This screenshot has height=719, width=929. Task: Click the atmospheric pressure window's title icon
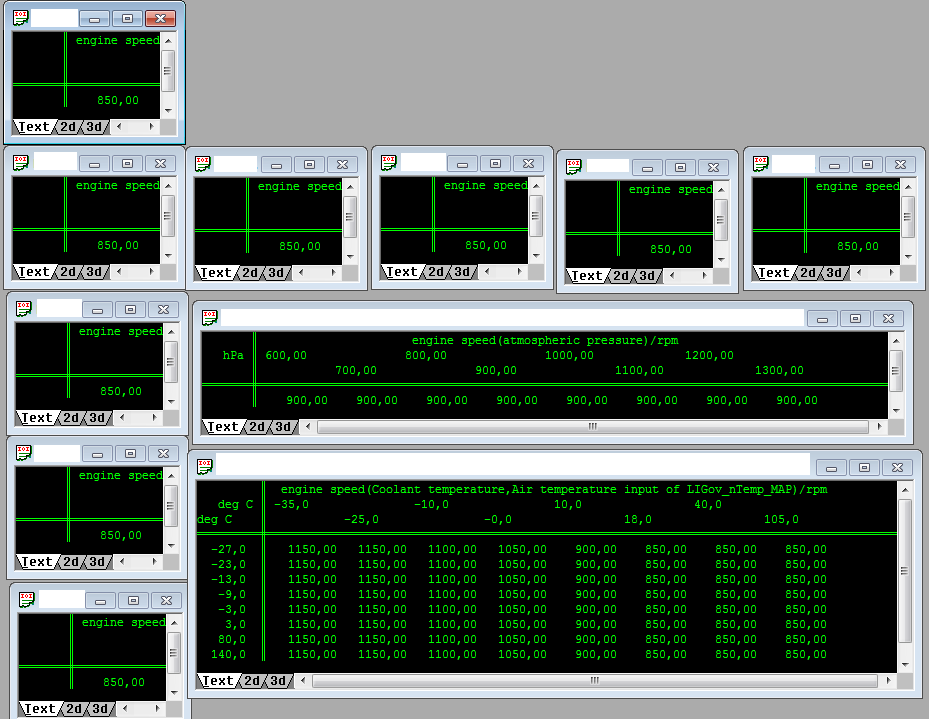(x=210, y=317)
